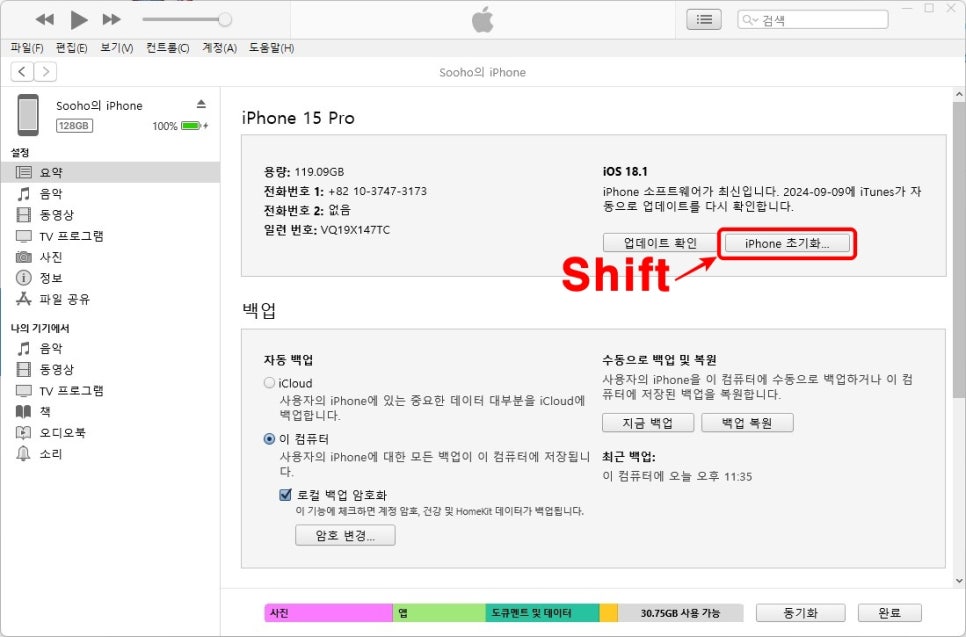Toggle the 로컬 백업 암호화 checkbox

pyautogui.click(x=286, y=494)
